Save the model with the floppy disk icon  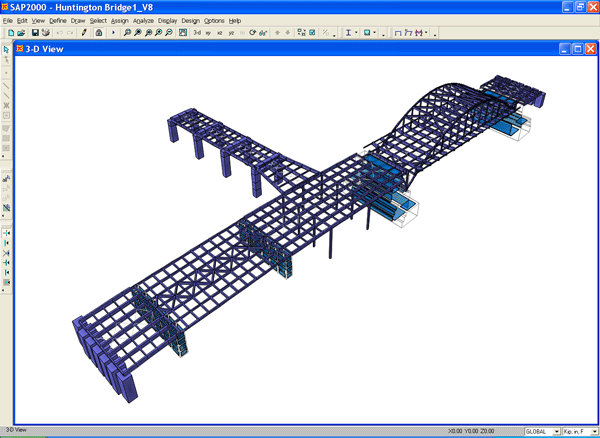pyautogui.click(x=33, y=33)
